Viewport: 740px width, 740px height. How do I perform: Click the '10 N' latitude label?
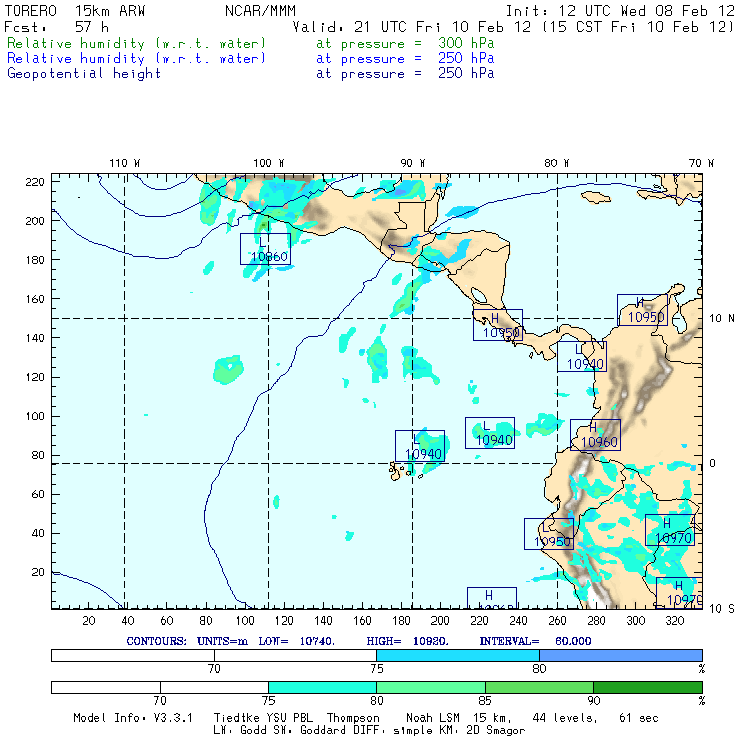point(722,319)
